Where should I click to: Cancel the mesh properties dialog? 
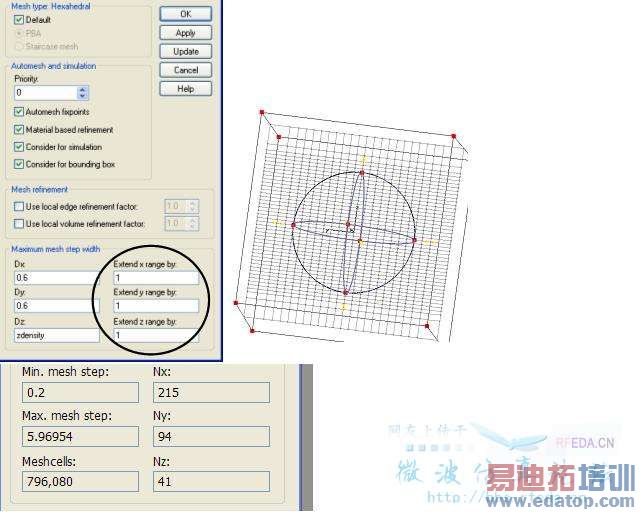tap(186, 70)
